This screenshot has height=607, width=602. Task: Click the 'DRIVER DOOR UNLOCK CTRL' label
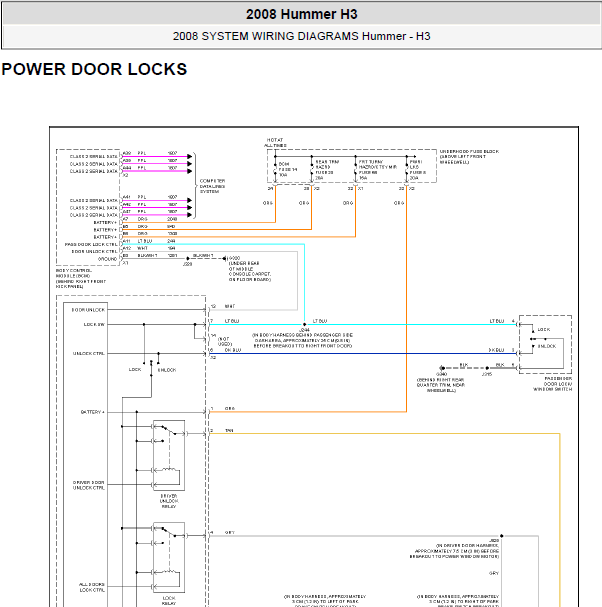point(89,485)
